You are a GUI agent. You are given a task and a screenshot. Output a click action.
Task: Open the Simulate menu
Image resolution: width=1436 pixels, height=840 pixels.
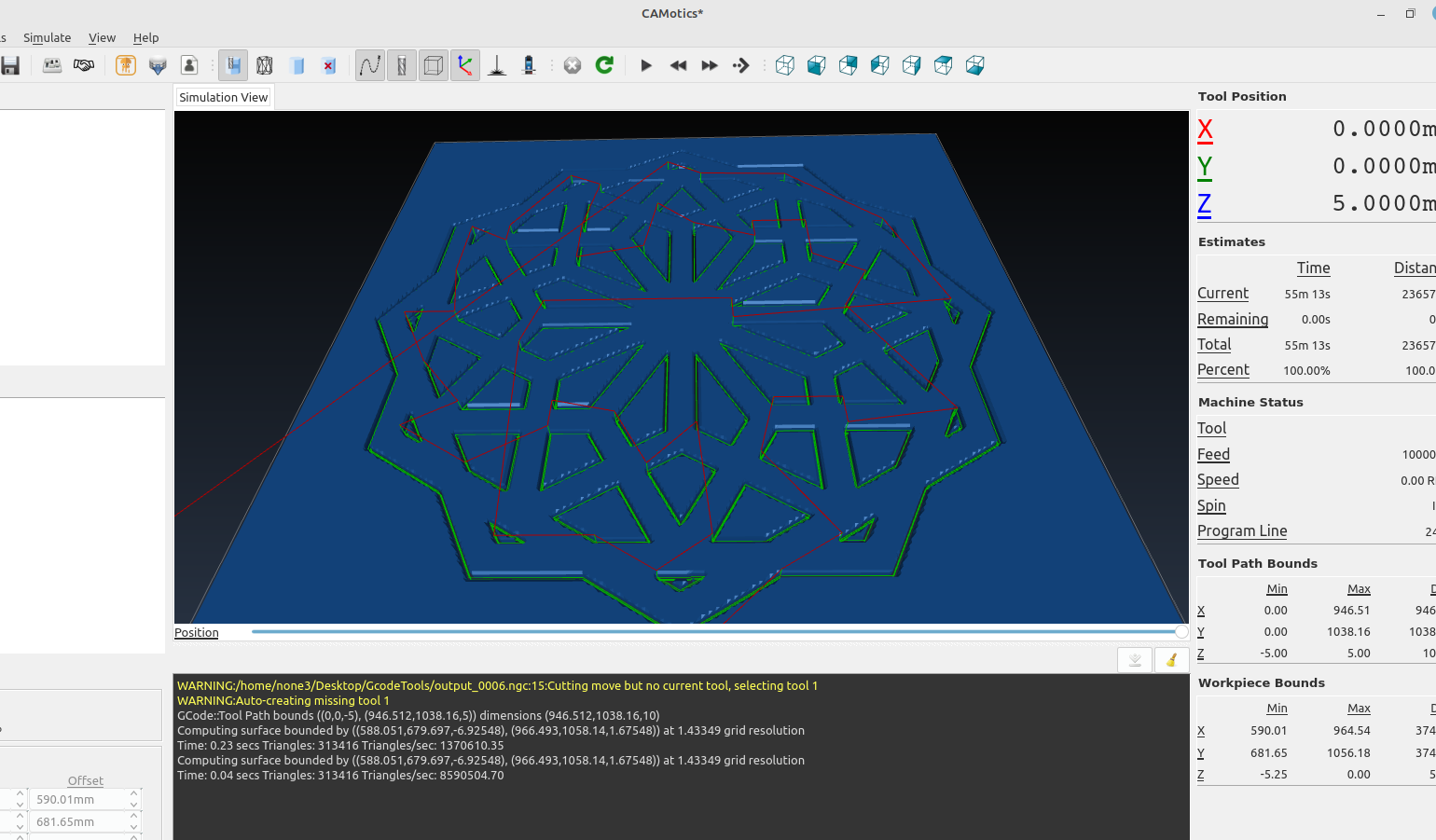coord(47,37)
